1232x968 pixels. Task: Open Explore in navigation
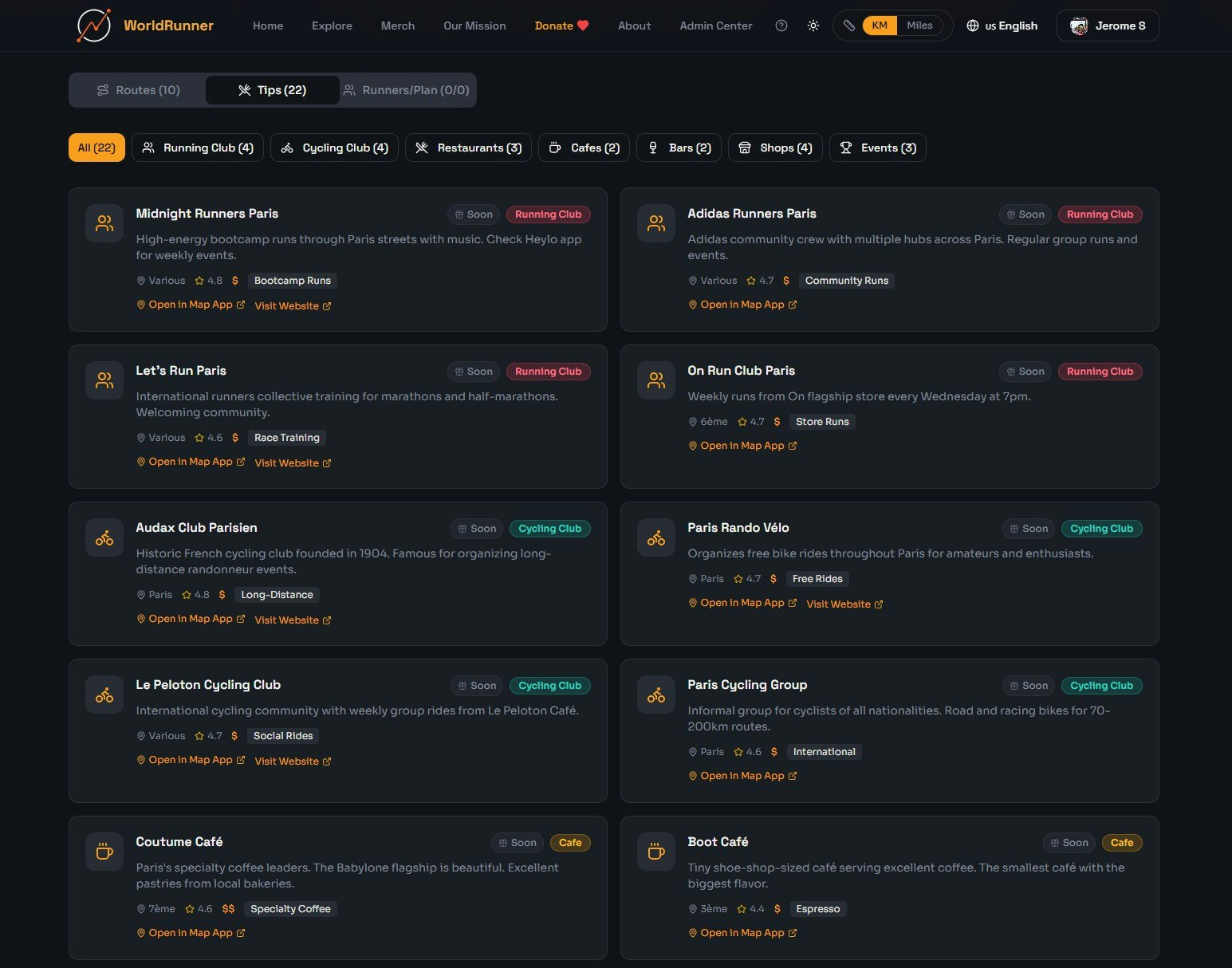pyautogui.click(x=332, y=26)
